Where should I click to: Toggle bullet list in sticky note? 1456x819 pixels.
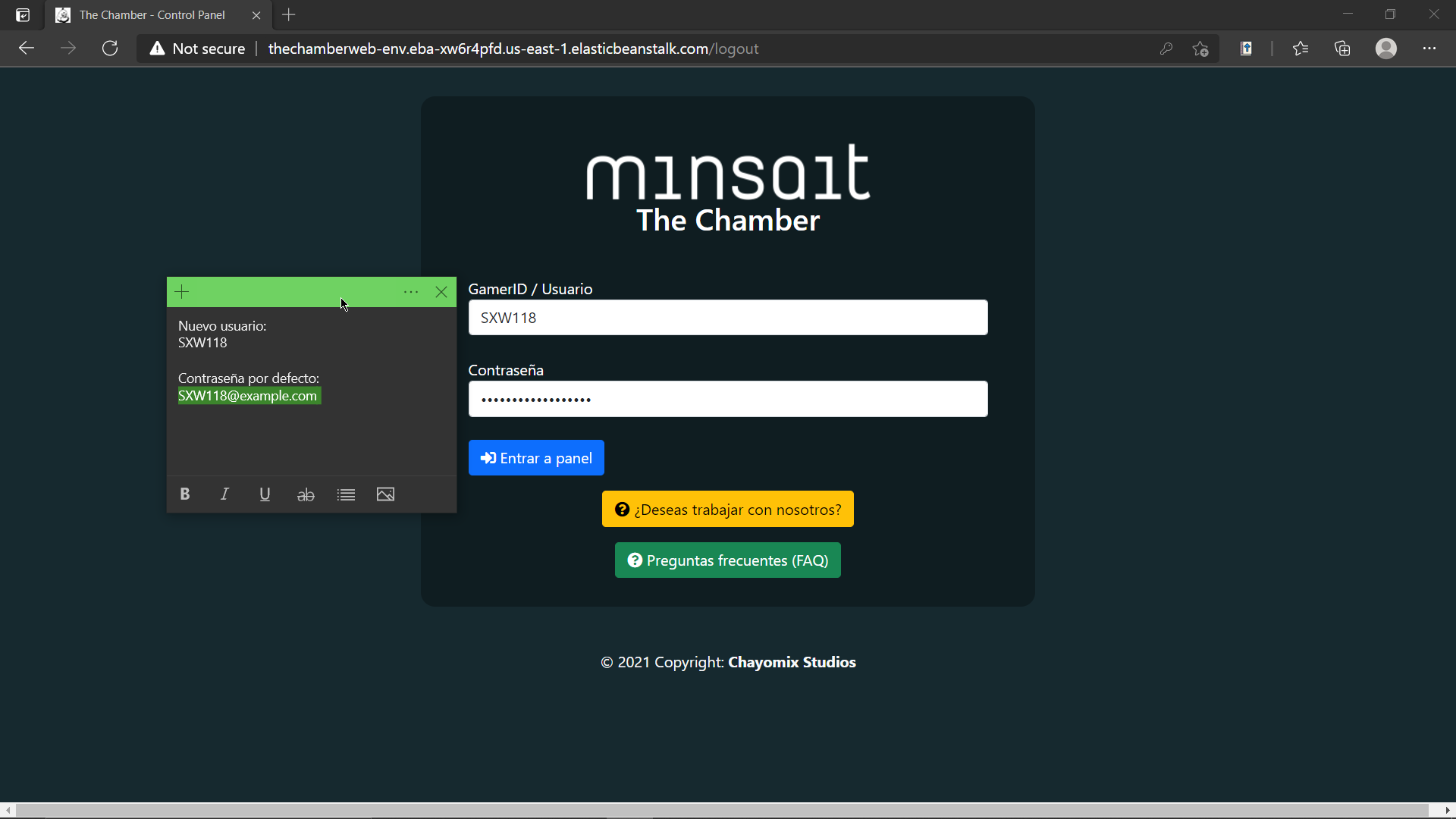(x=346, y=494)
